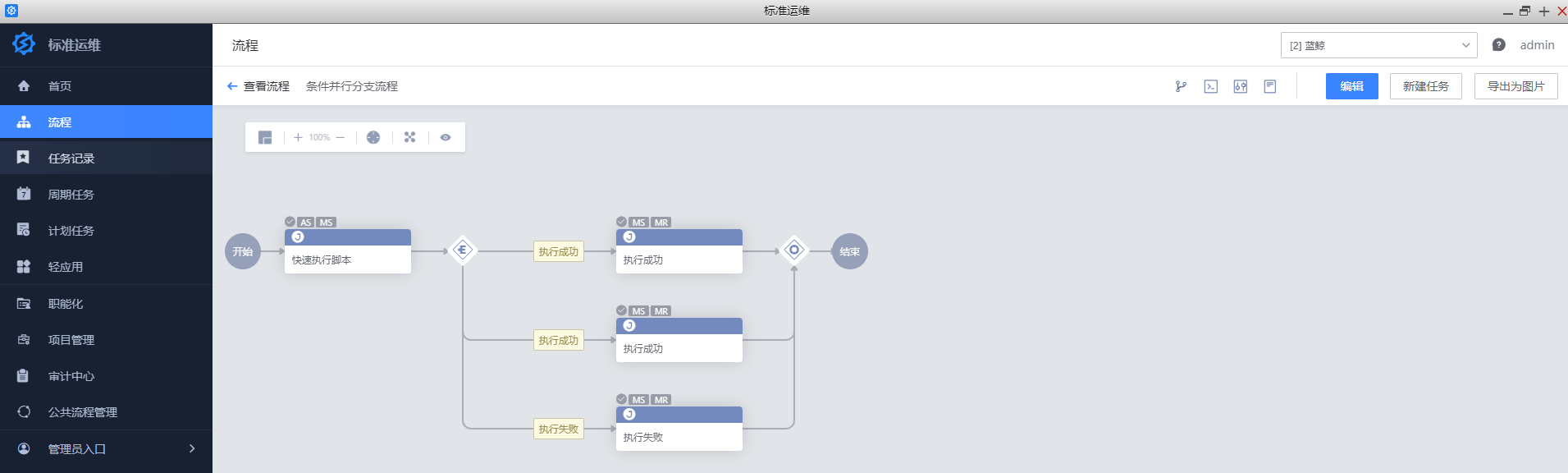Go to 任务记录 in the sidebar
The height and width of the screenshot is (473, 1568).
coord(71,158)
